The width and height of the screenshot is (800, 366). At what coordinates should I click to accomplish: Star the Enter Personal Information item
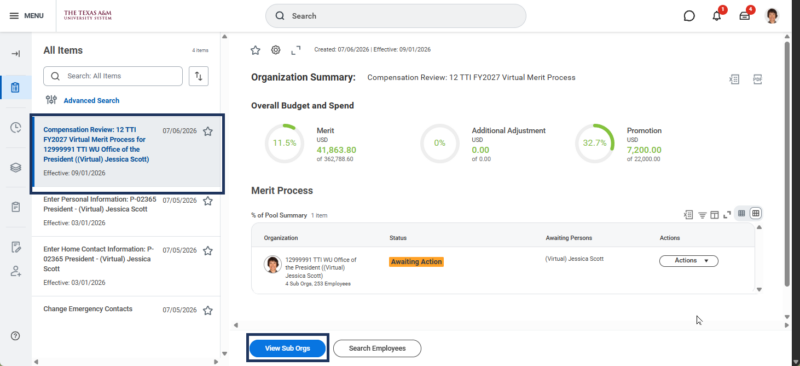pyautogui.click(x=208, y=201)
